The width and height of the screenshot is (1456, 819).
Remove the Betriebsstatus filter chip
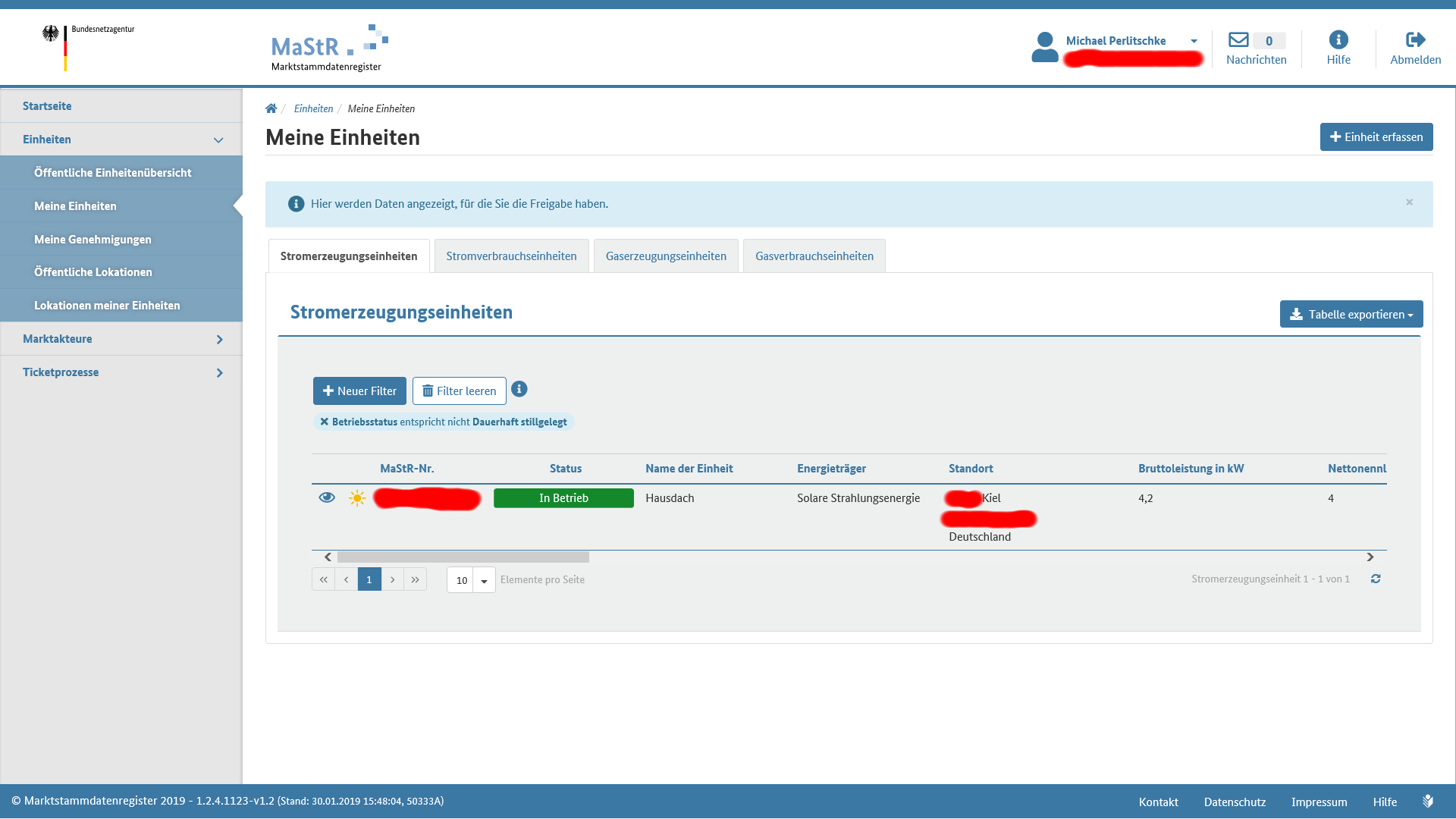324,422
